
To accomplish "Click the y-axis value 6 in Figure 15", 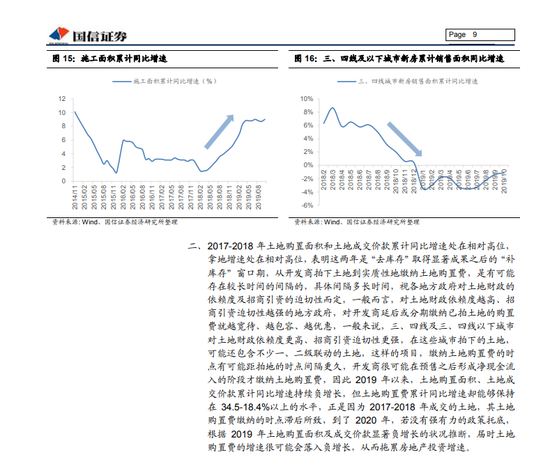I will pyautogui.click(x=64, y=140).
